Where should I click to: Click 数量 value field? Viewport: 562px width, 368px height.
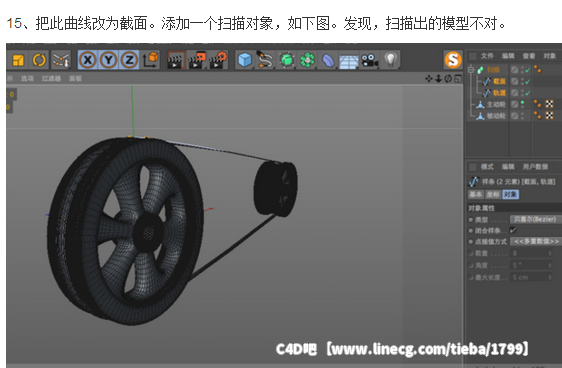pos(531,253)
